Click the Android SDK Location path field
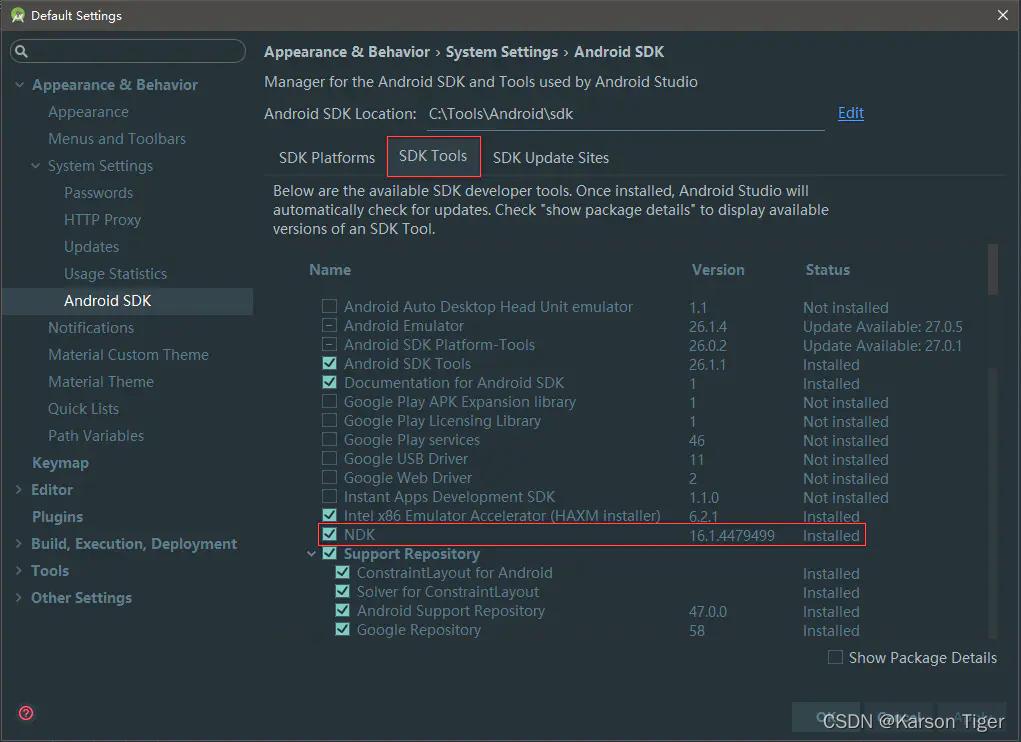 [626, 115]
